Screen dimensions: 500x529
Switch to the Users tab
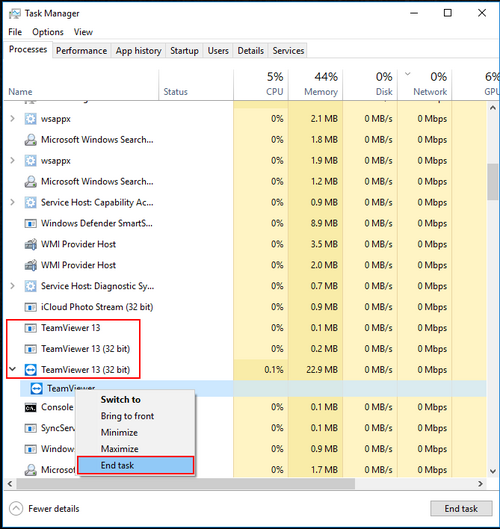click(218, 51)
